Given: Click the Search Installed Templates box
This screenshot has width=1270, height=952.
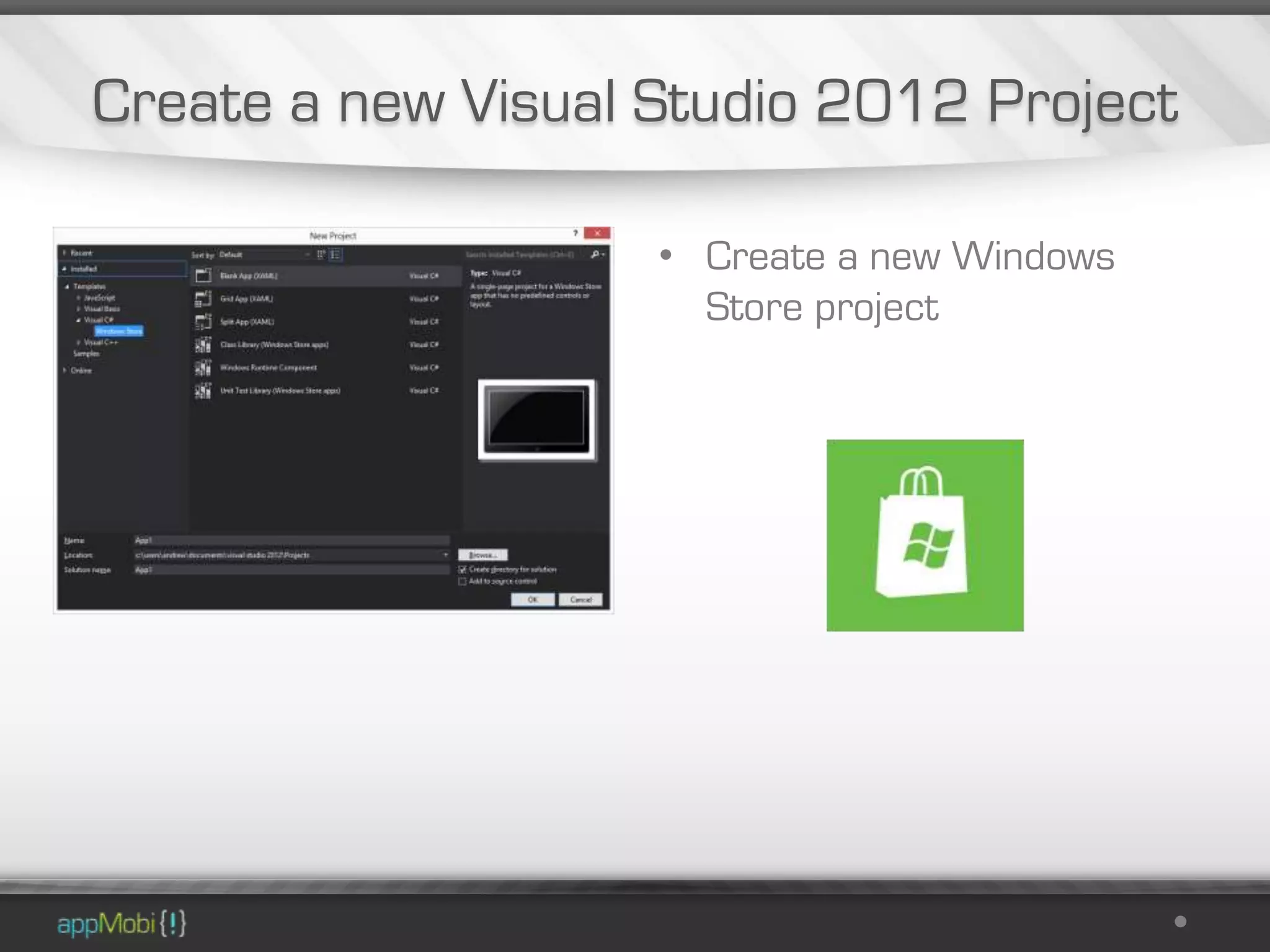Looking at the screenshot, I should point(526,255).
